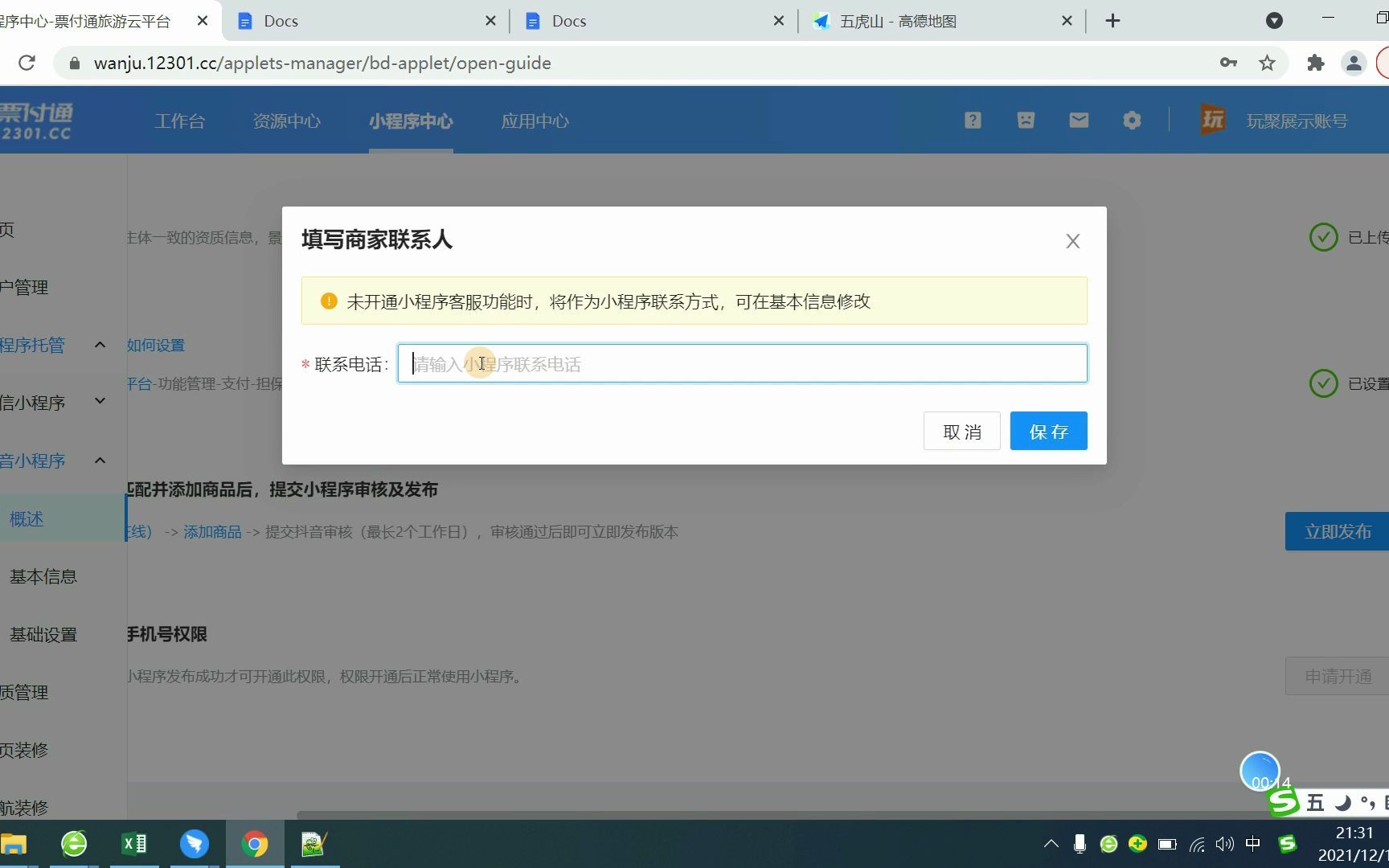
Task: Click the feedback face icon in header
Action: click(x=1026, y=121)
